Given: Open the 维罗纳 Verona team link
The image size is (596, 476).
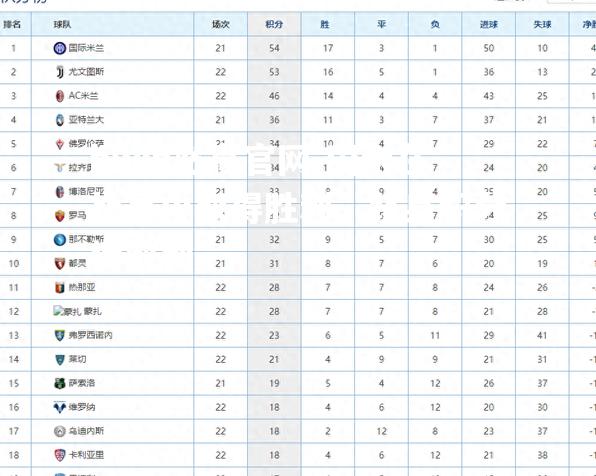Looking at the screenshot, I should pos(82,407).
